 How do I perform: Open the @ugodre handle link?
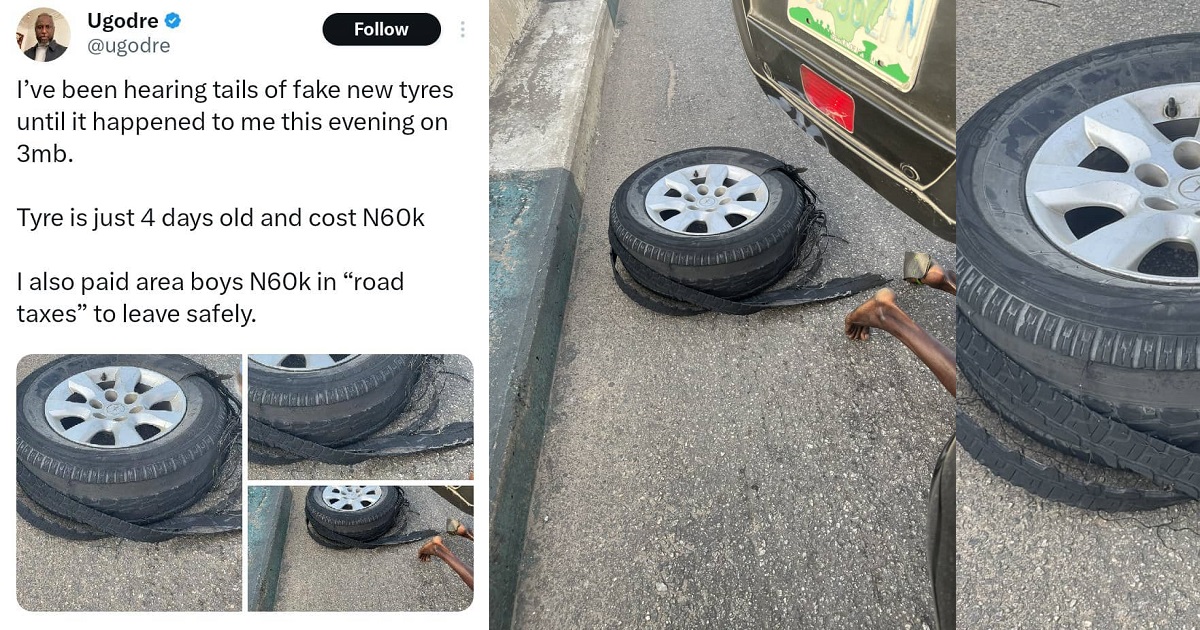128,46
